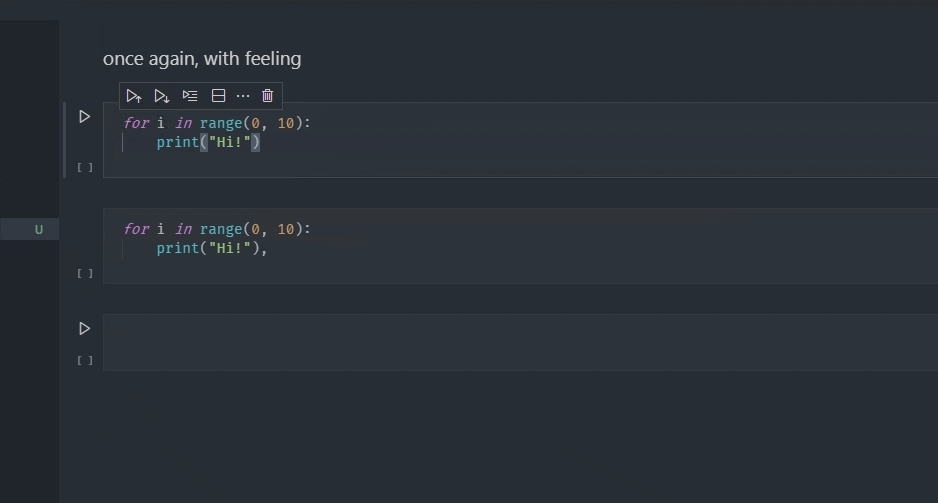This screenshot has height=503, width=938.
Task: Split the cell with the toolbar icon
Action: (218, 96)
